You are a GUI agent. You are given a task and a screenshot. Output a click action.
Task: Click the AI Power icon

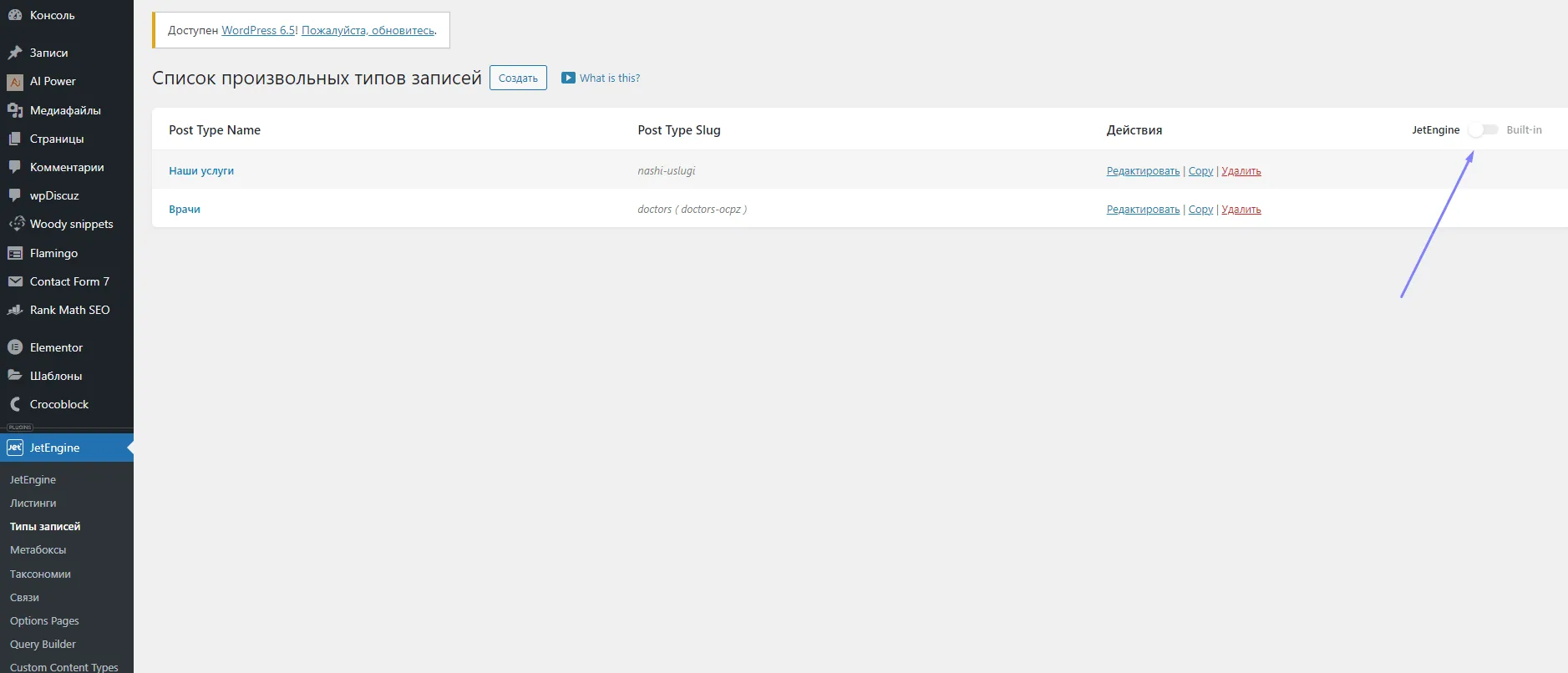tap(14, 82)
